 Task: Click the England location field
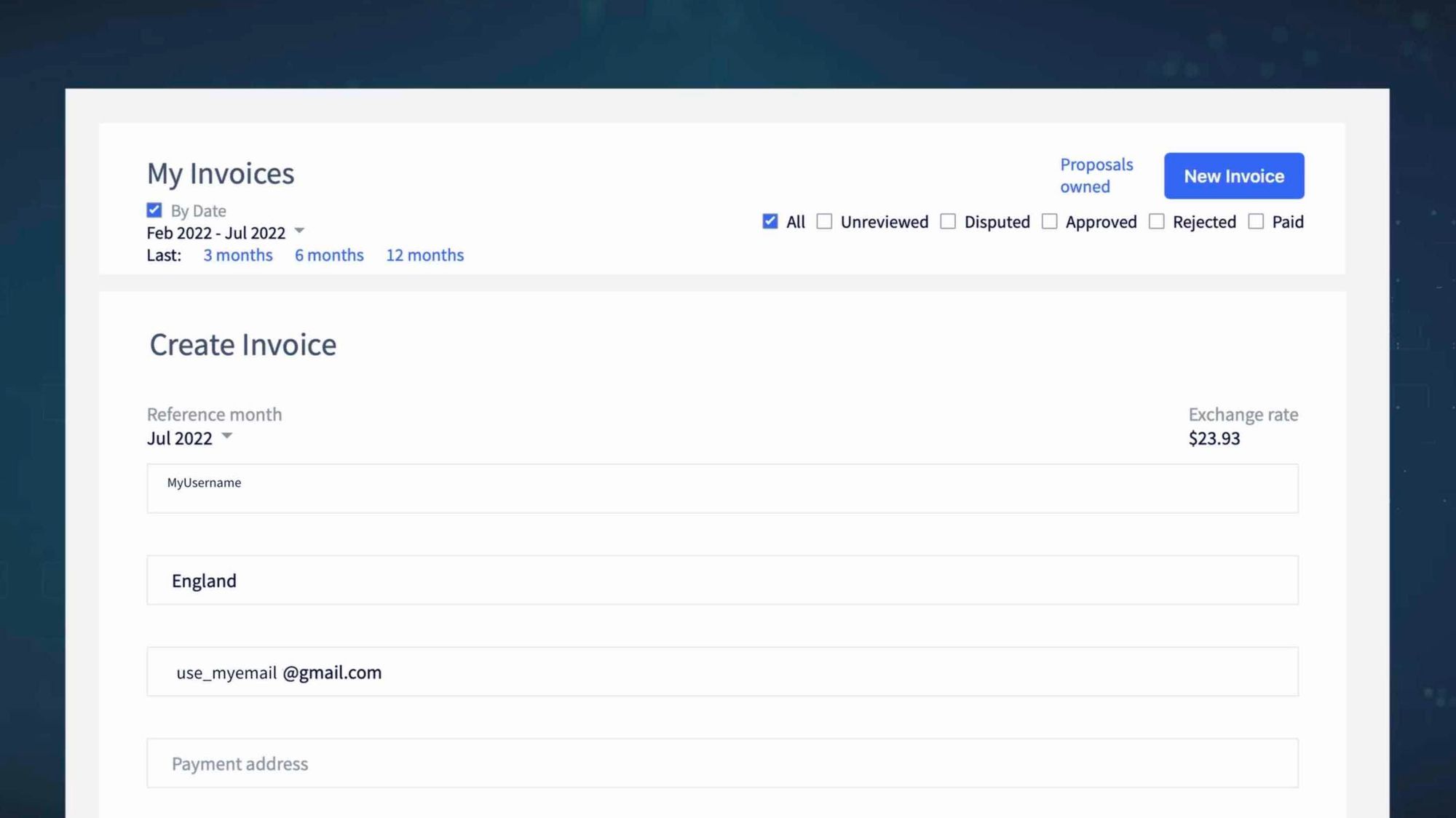722,580
